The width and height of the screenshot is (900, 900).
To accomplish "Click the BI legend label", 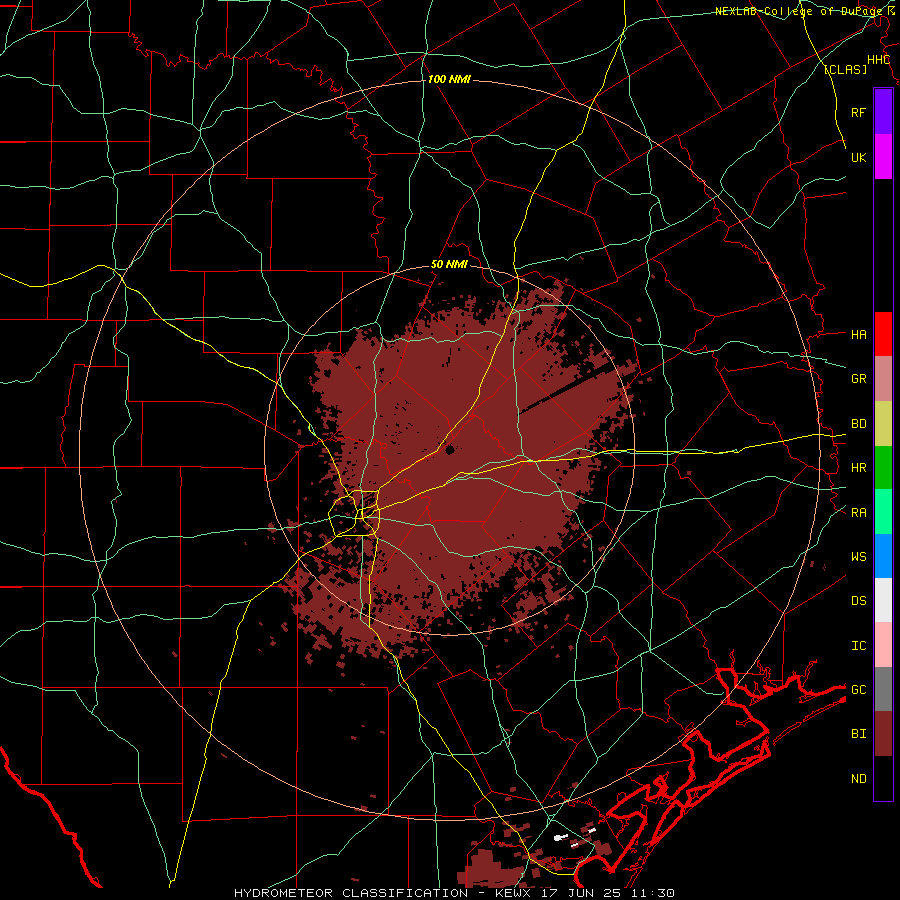I will (x=859, y=734).
